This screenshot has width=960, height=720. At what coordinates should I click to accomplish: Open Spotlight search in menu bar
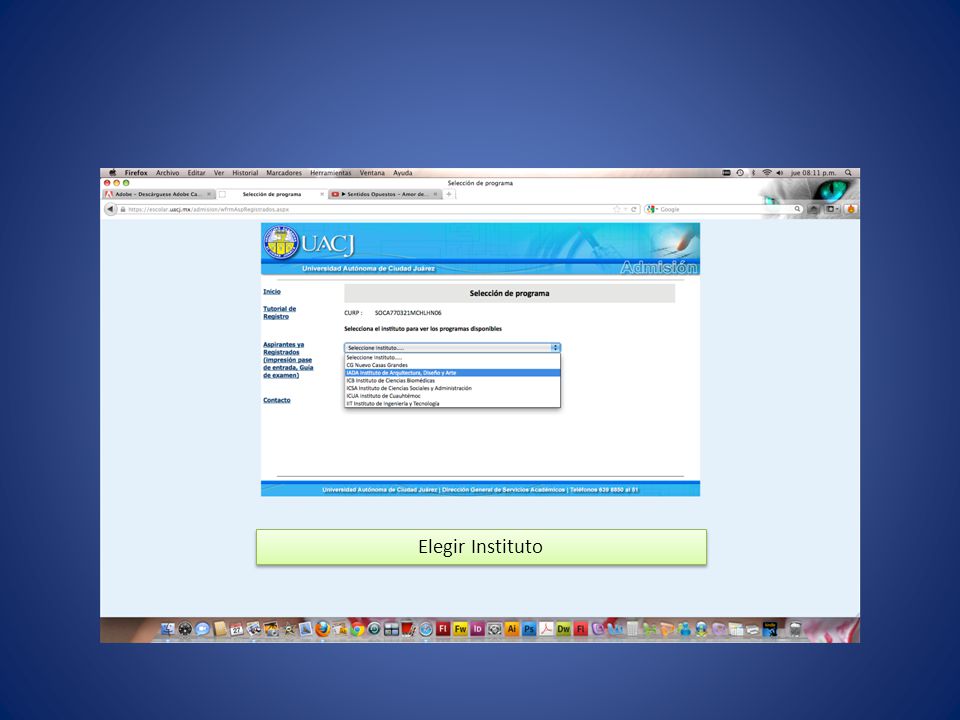coord(849,173)
